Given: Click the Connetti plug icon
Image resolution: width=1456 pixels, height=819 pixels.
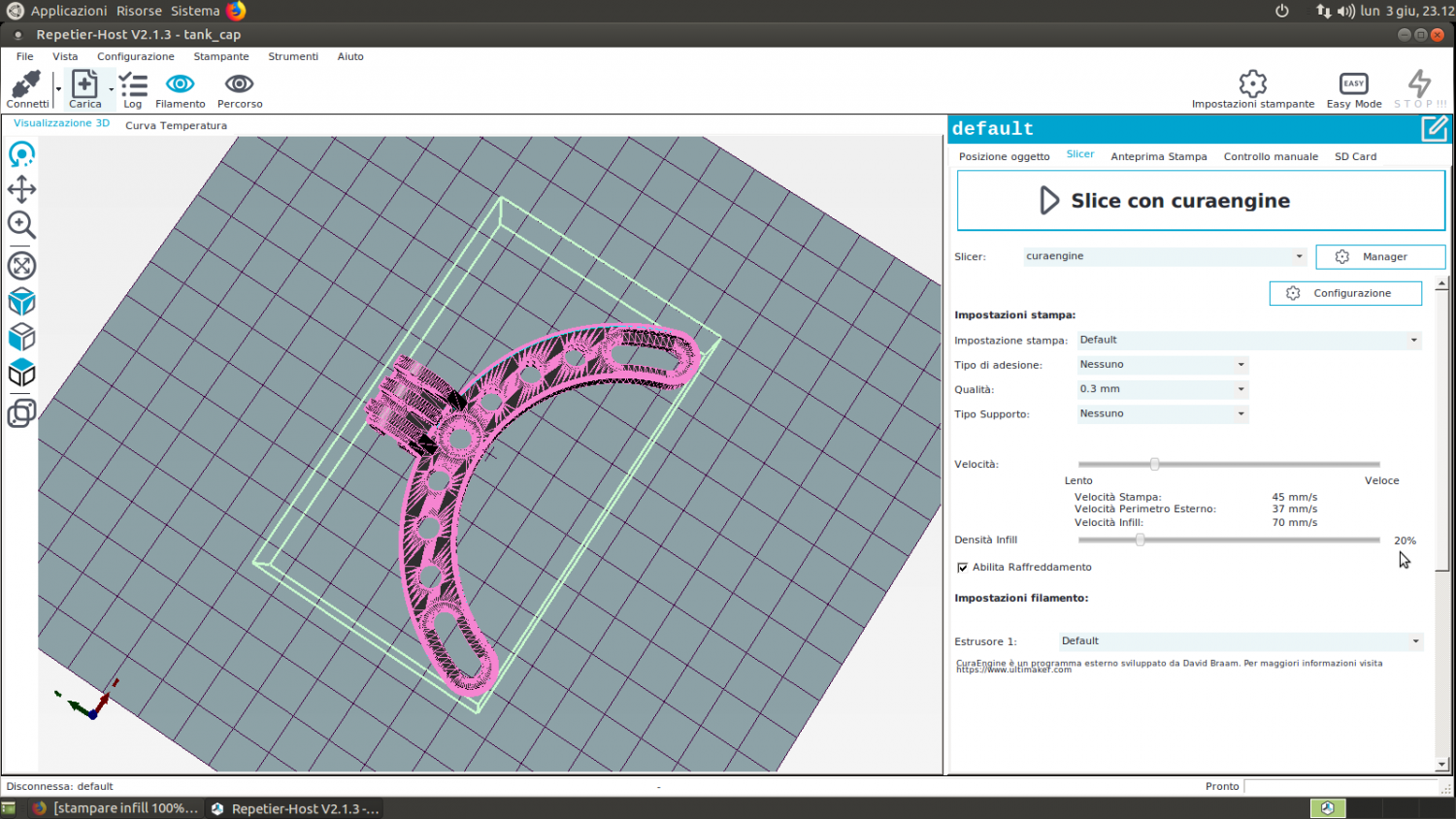Looking at the screenshot, I should click(x=26, y=83).
